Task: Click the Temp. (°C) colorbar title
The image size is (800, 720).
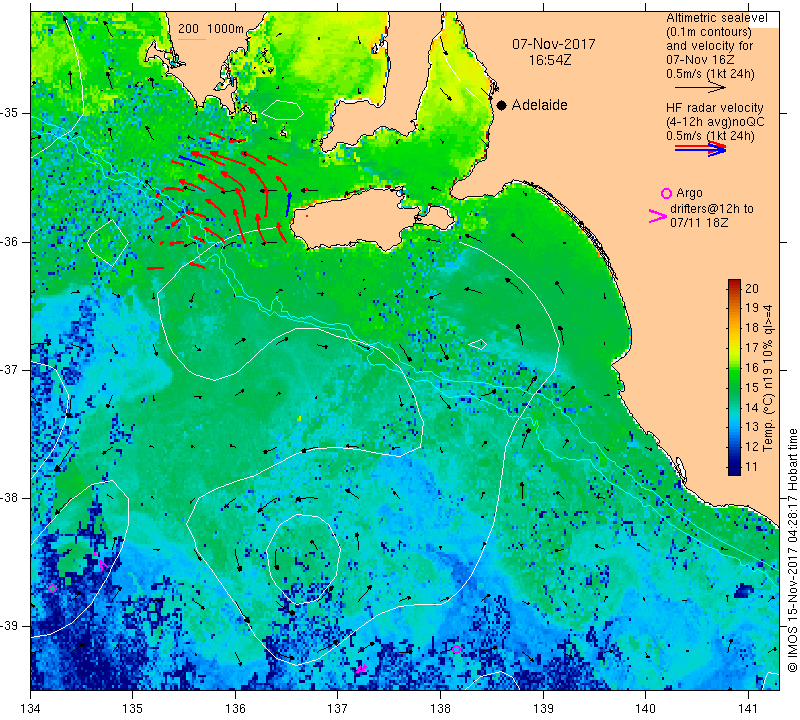Action: (x=768, y=378)
